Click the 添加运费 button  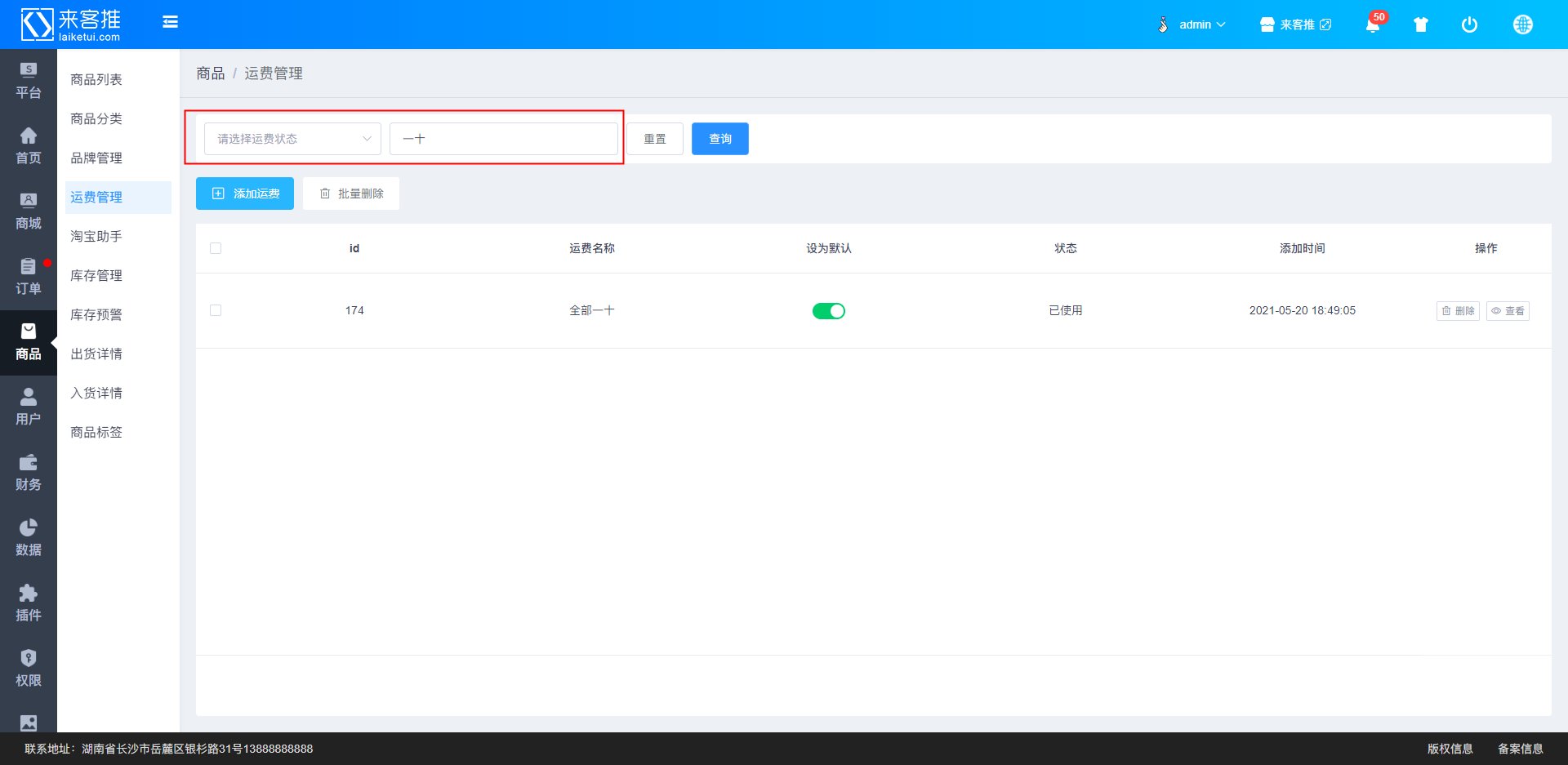pyautogui.click(x=245, y=193)
